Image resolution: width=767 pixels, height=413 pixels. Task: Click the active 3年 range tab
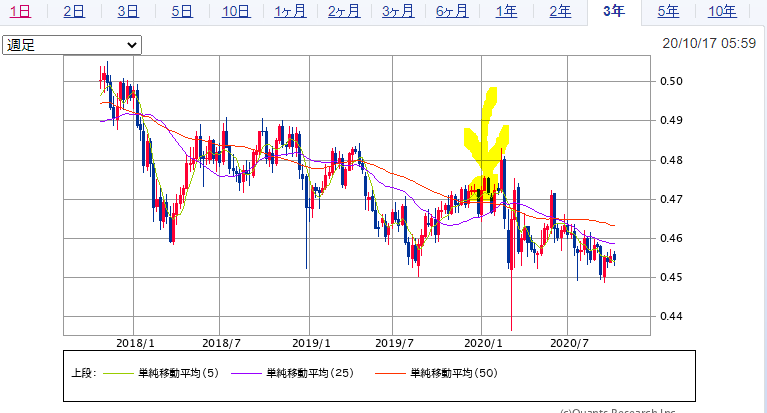(614, 11)
